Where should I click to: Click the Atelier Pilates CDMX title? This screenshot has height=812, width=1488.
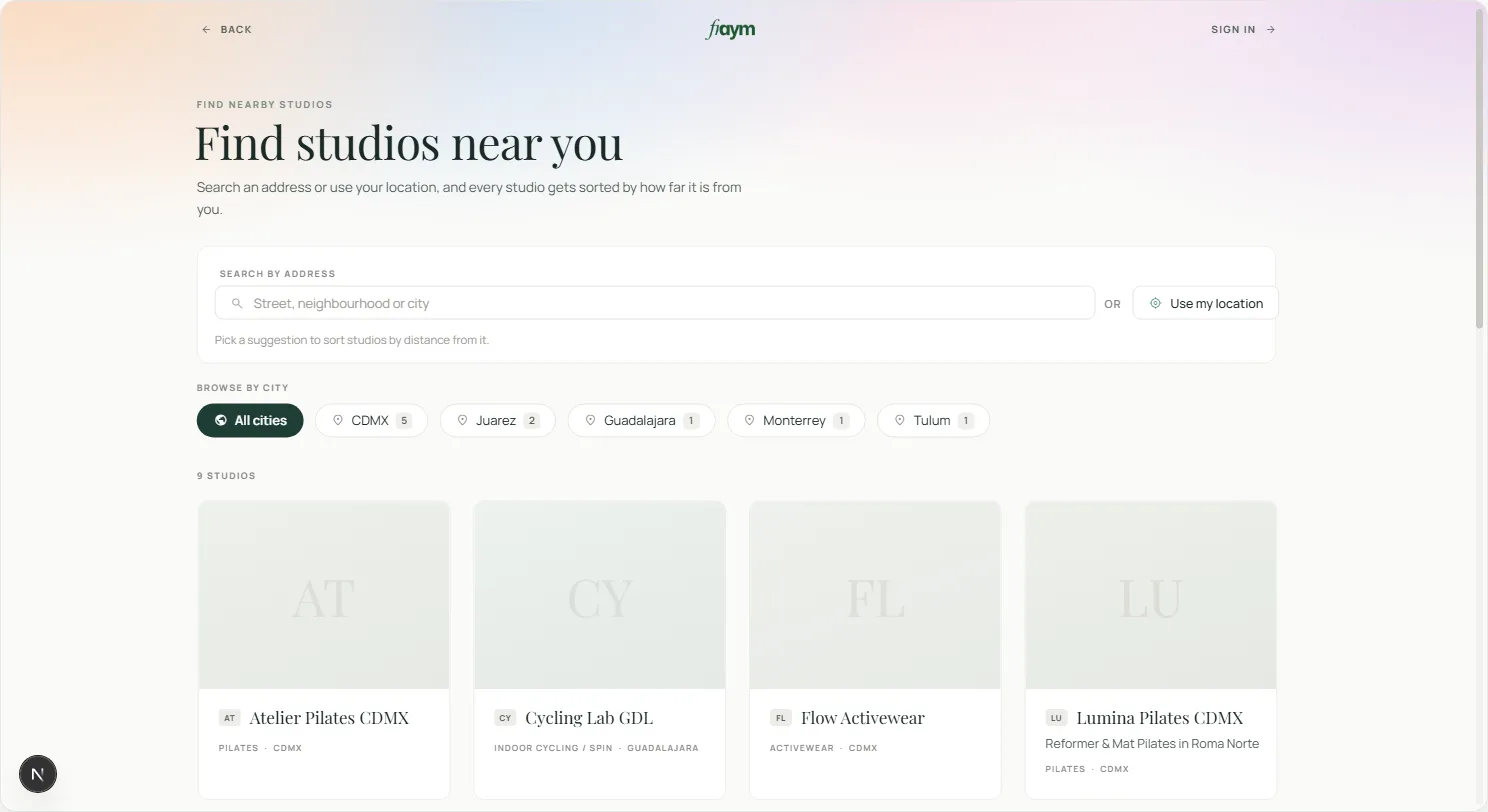coord(329,718)
